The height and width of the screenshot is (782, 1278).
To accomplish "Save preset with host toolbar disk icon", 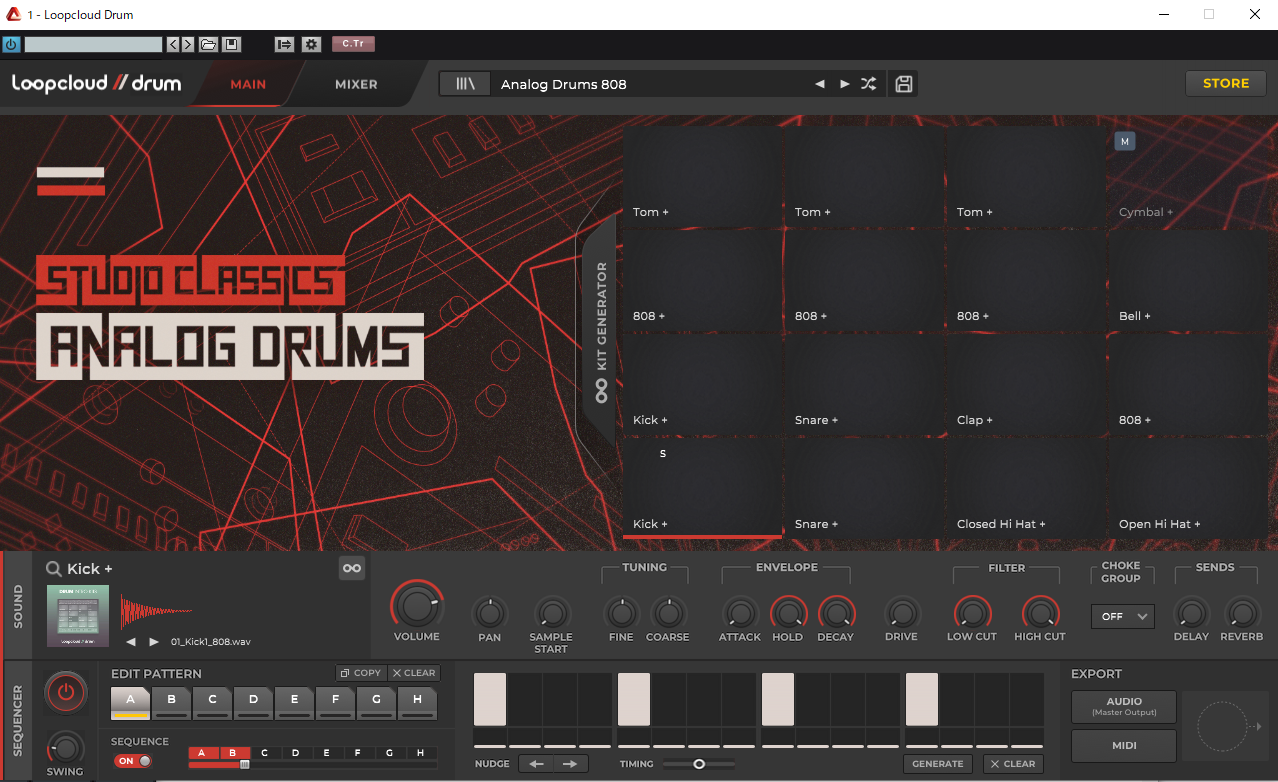I will [232, 44].
